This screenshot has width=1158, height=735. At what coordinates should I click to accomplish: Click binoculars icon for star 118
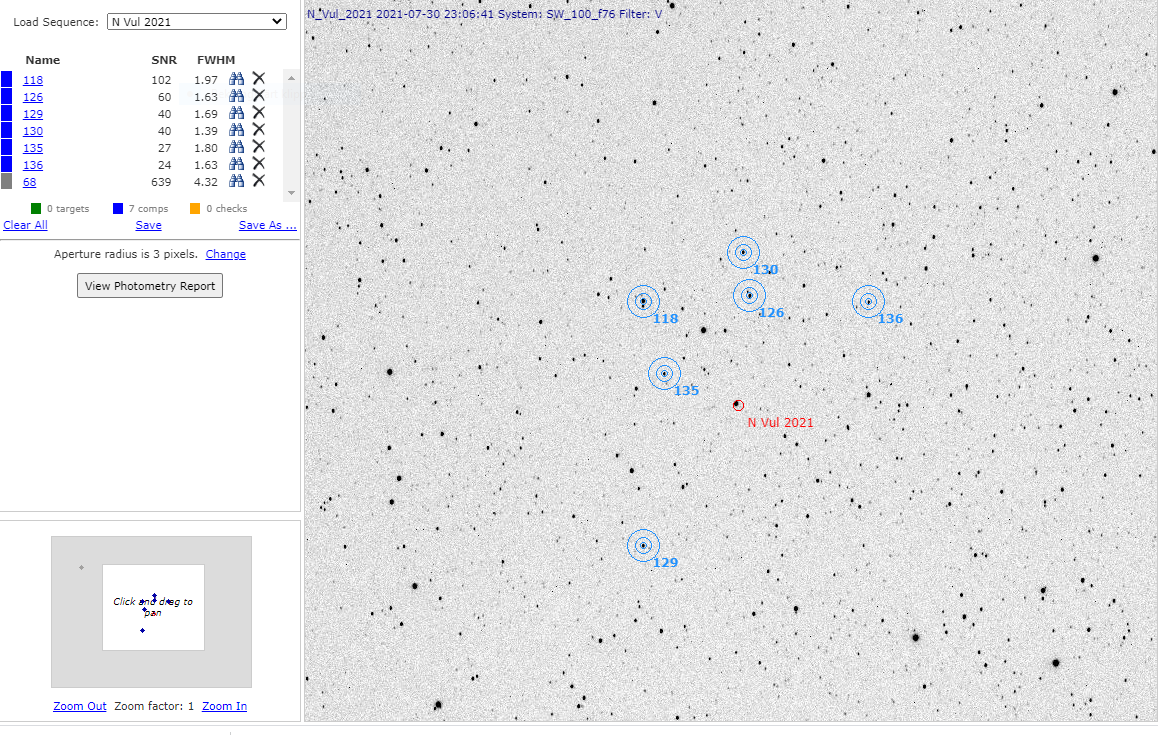(237, 79)
